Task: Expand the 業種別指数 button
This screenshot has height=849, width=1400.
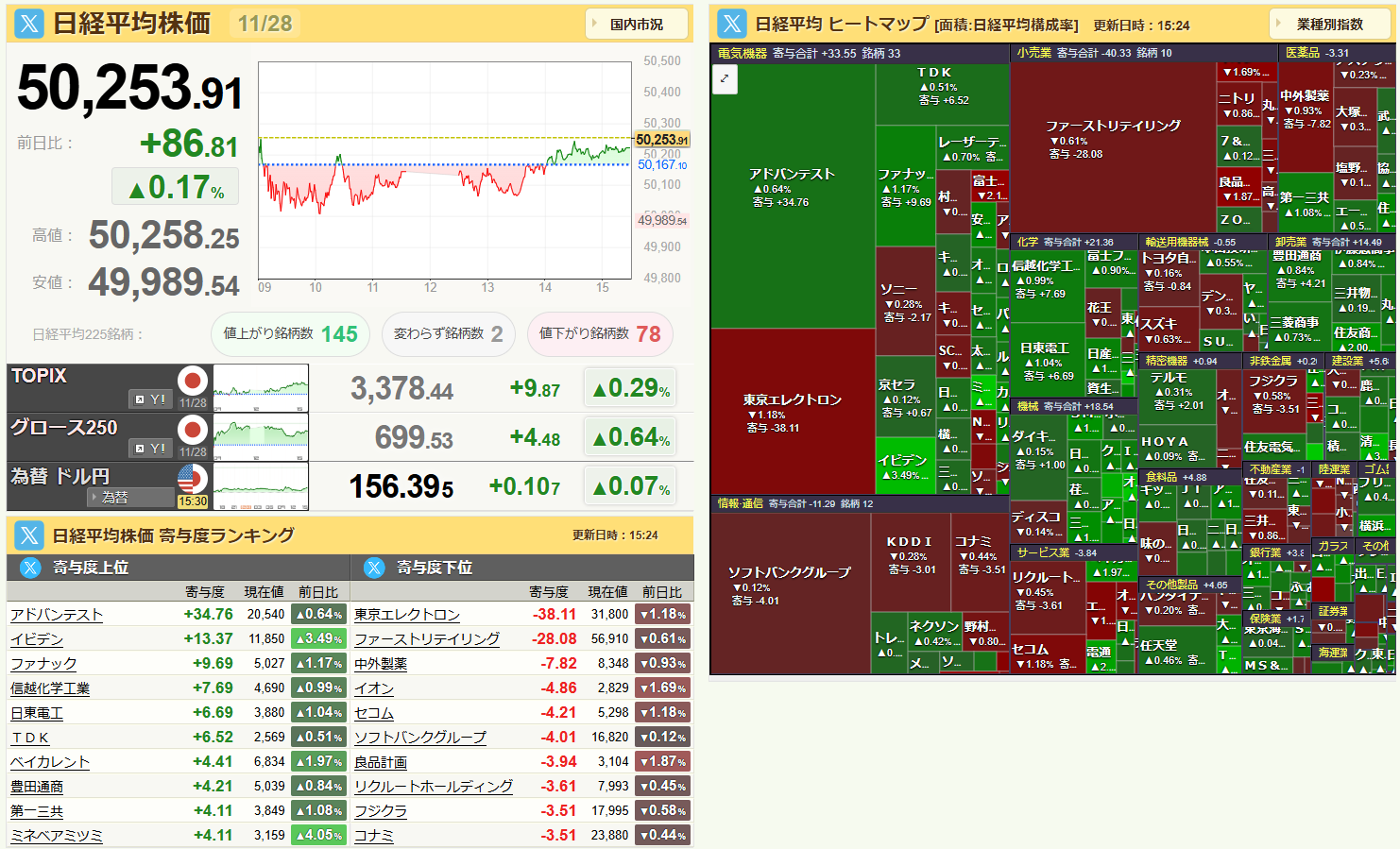Action: pyautogui.click(x=1329, y=24)
